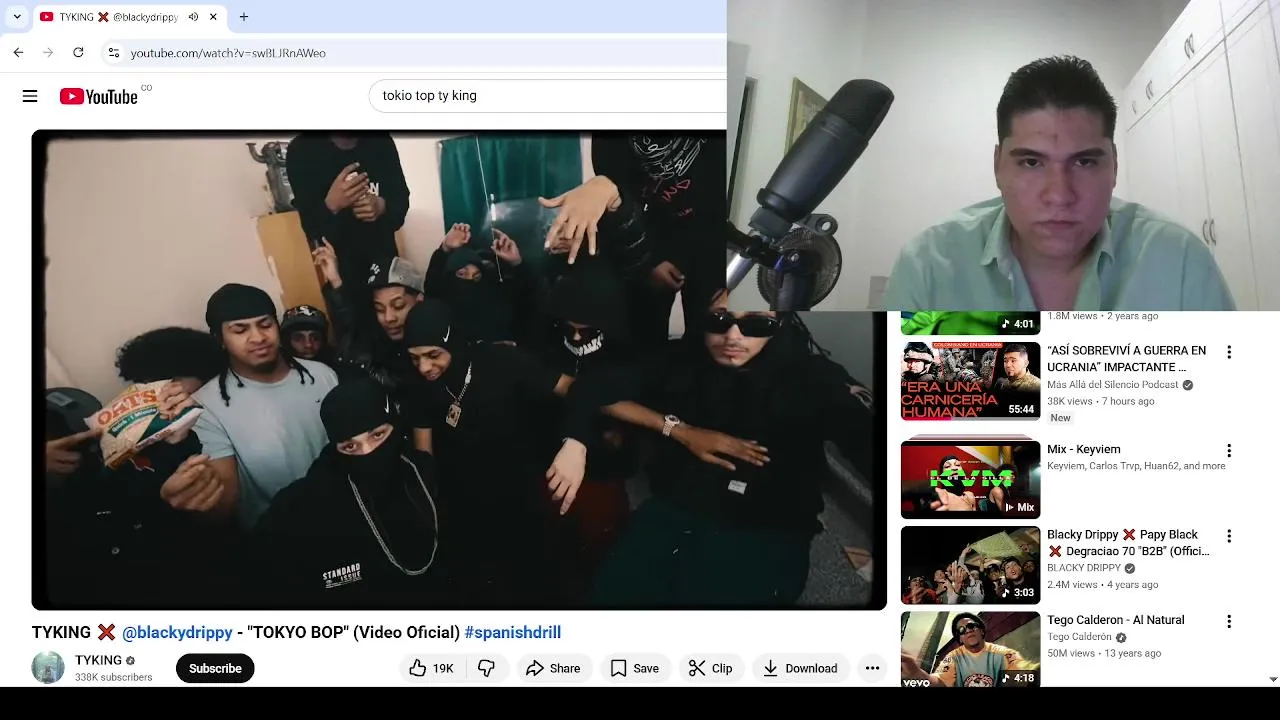This screenshot has height=720, width=1280.
Task: Close the TYKING browser tab
Action: tap(213, 17)
